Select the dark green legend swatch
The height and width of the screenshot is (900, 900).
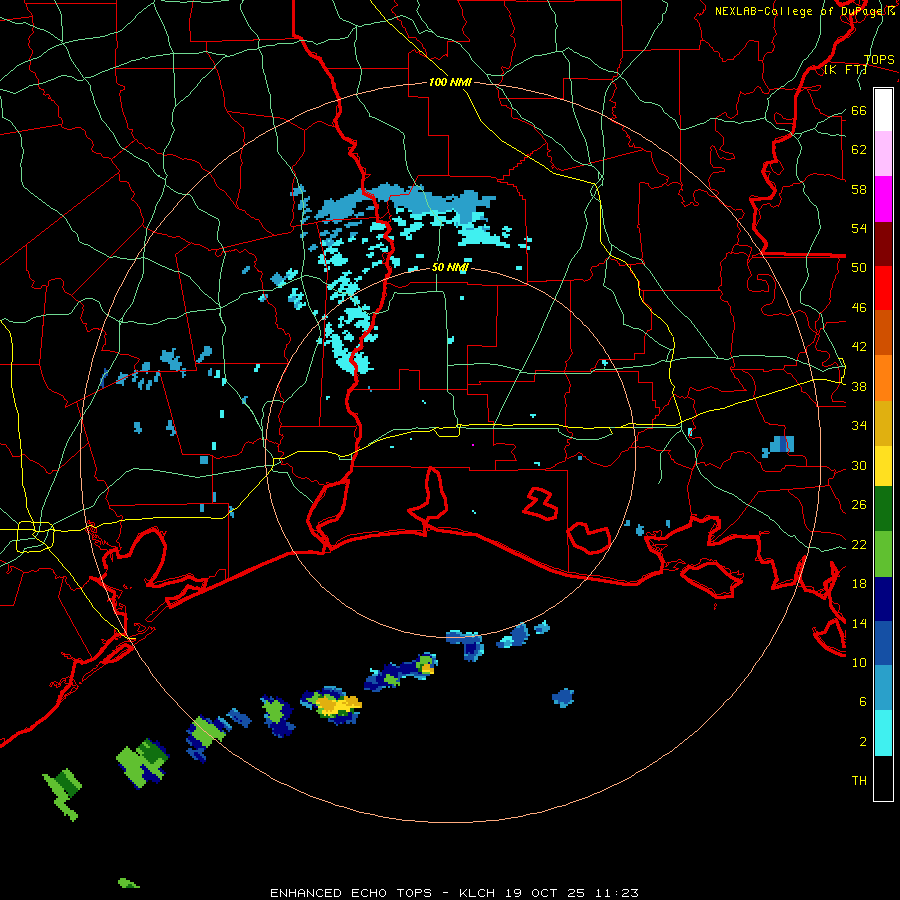coord(883,509)
